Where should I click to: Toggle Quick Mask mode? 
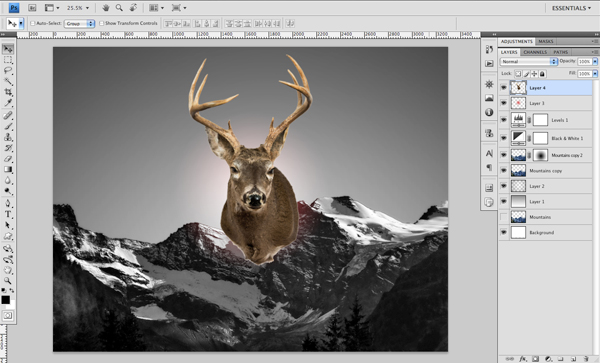[8, 316]
